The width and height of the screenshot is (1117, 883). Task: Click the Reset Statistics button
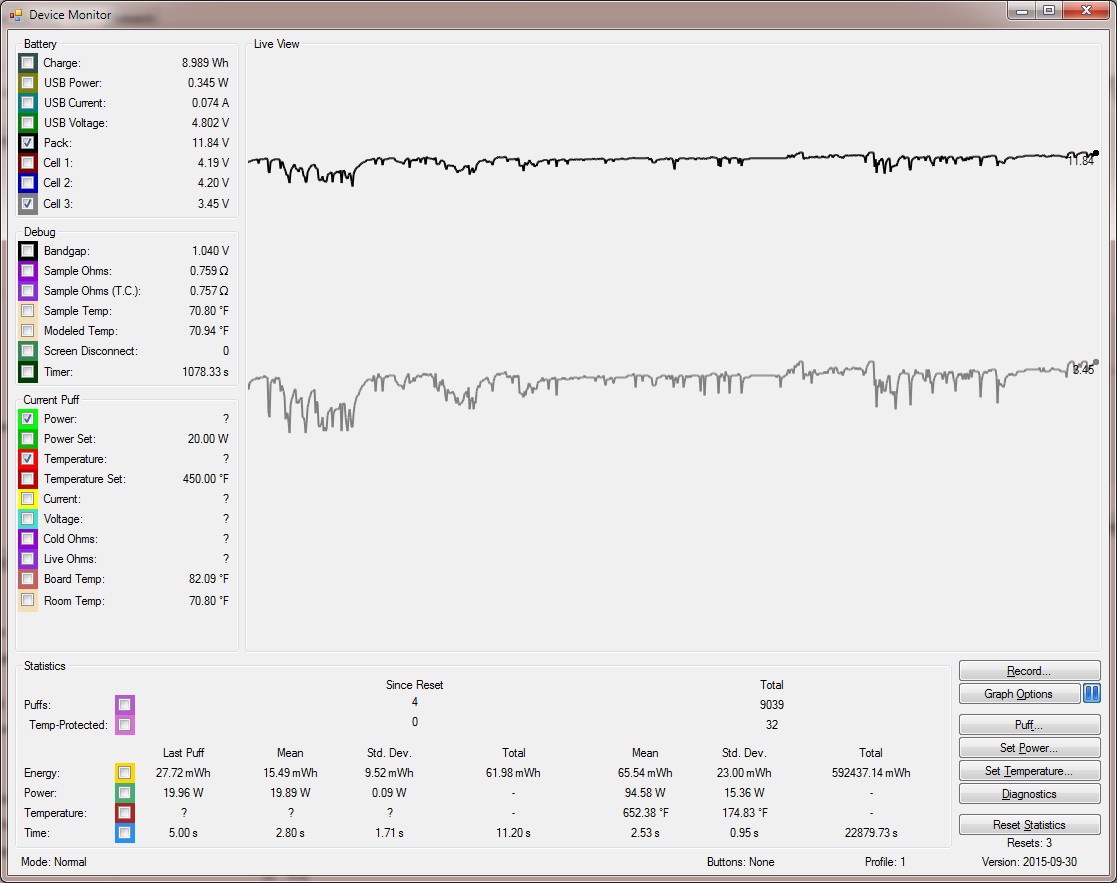click(x=1029, y=825)
